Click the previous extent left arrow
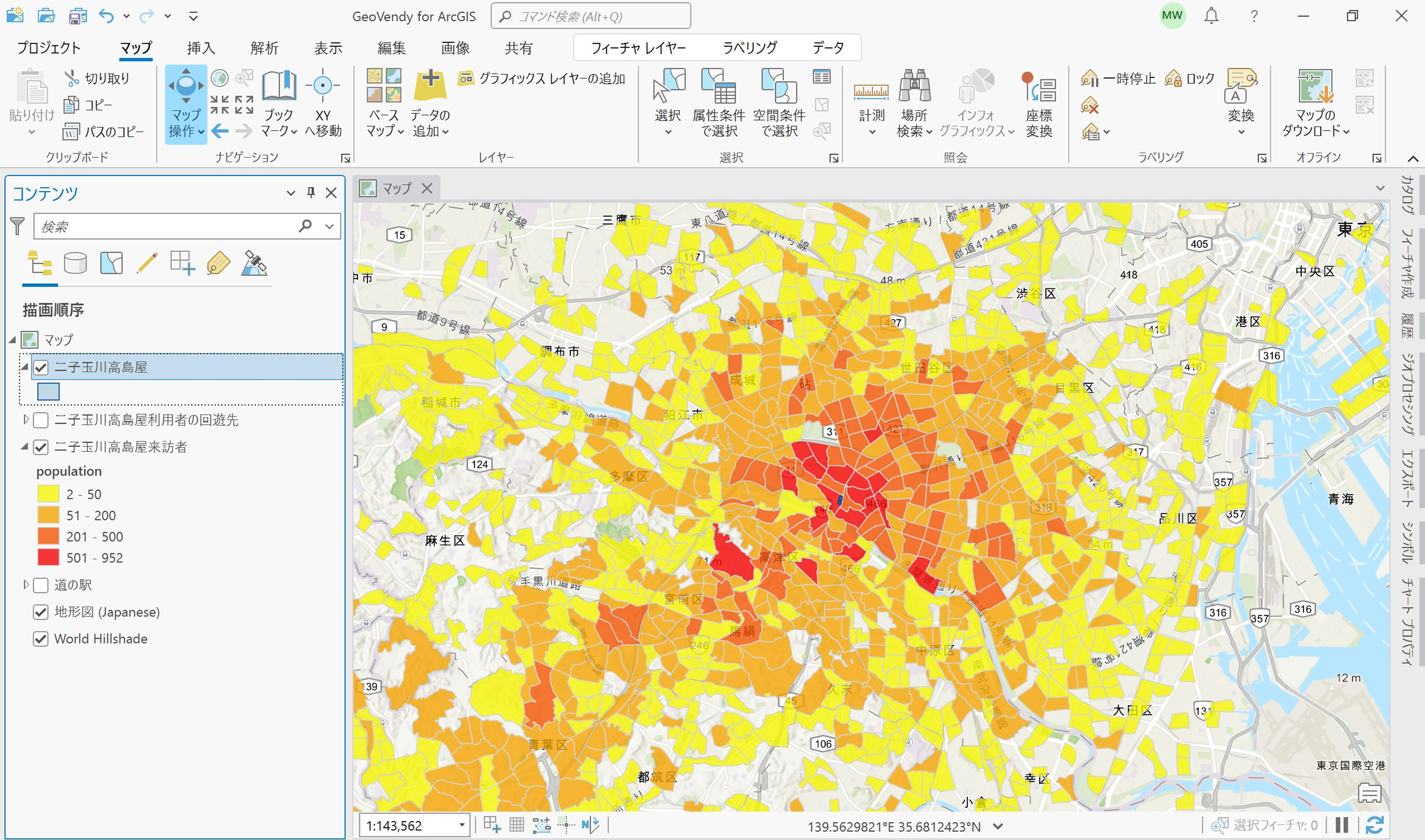The image size is (1425, 840). (x=220, y=131)
